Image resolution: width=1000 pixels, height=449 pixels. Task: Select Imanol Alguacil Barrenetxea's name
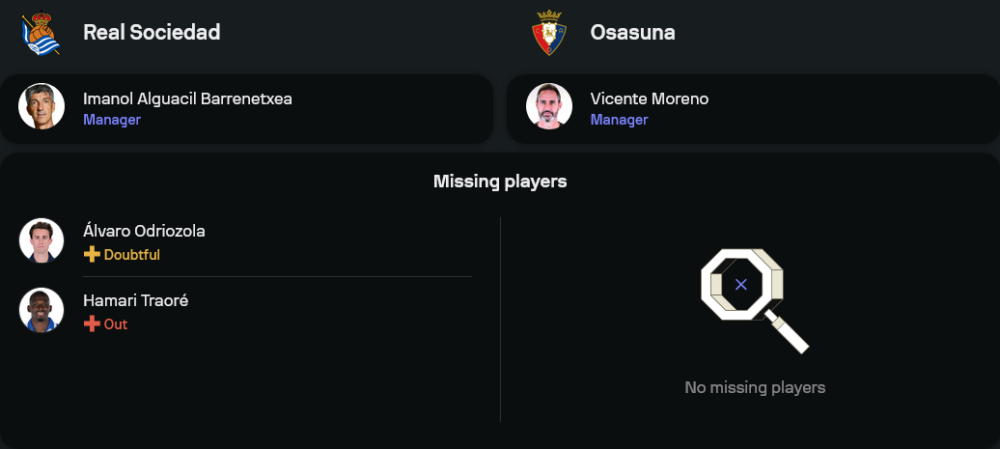[187, 99]
